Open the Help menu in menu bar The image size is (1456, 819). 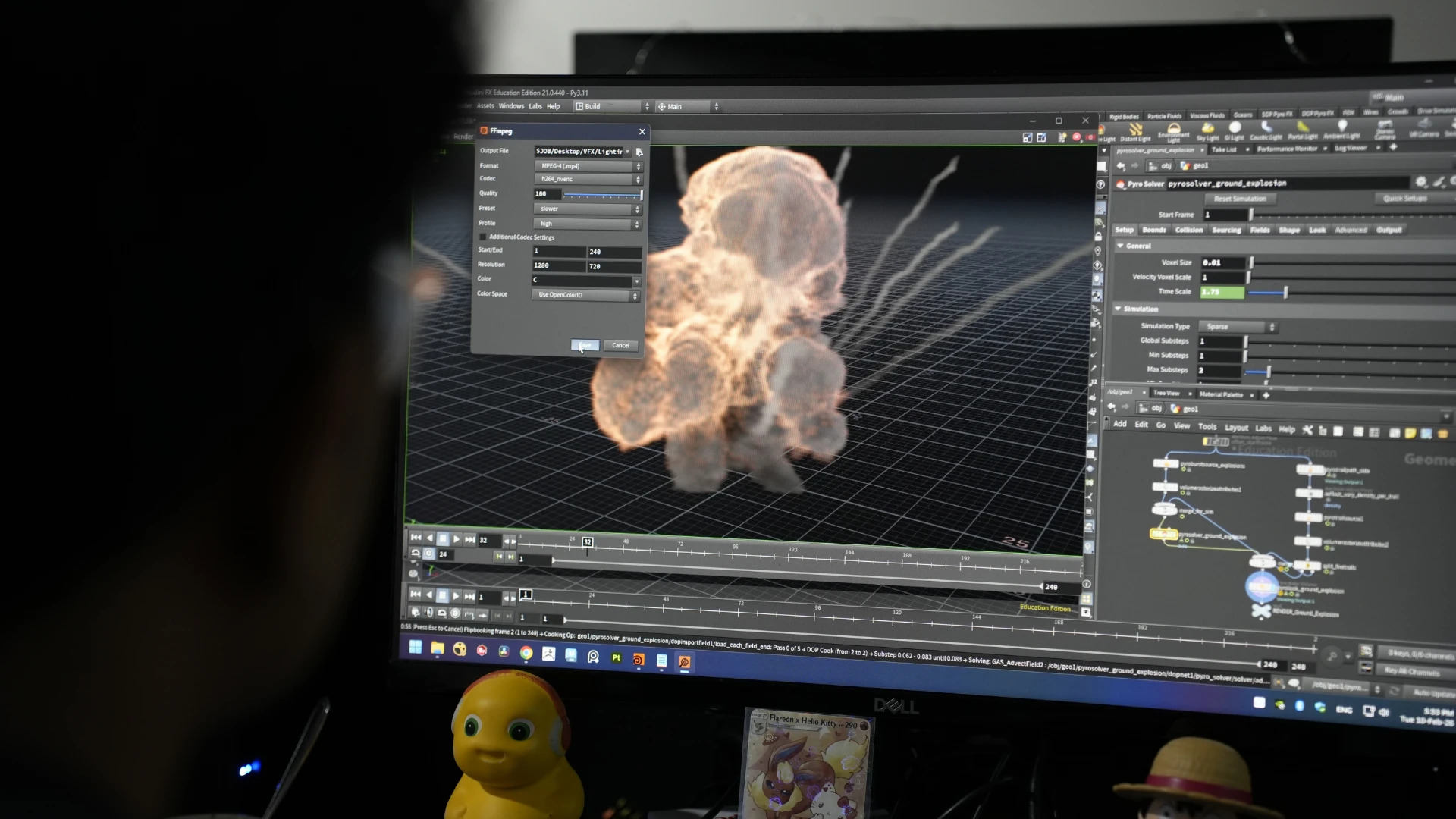point(554,106)
